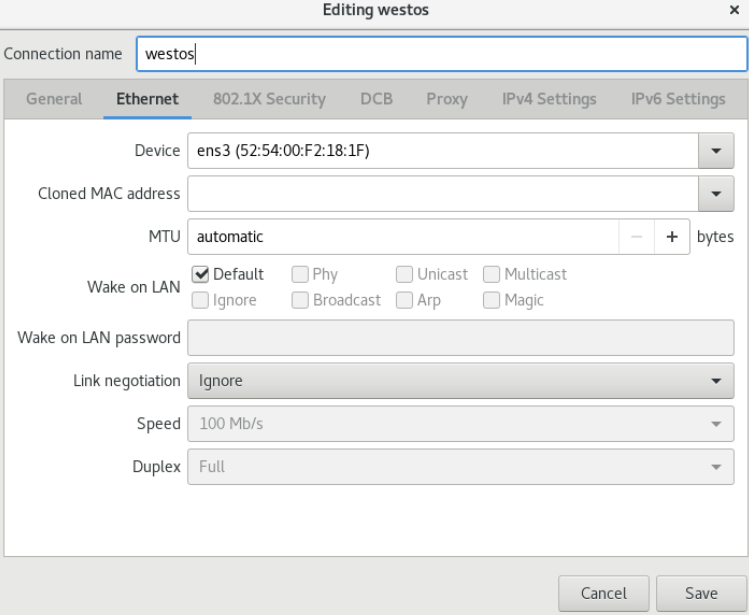Close the Editing westos dialog
The width and height of the screenshot is (749, 615).
coord(734,10)
